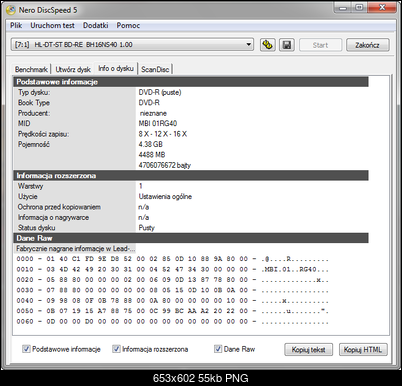Click the raw data row 0030
Viewport: 402px width, 386px height.
coord(172,290)
